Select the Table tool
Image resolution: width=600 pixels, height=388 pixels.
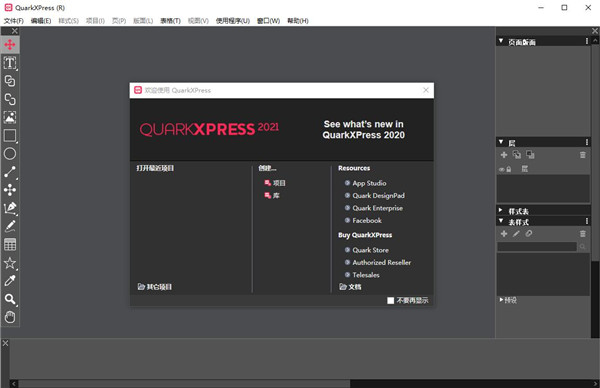(10, 245)
